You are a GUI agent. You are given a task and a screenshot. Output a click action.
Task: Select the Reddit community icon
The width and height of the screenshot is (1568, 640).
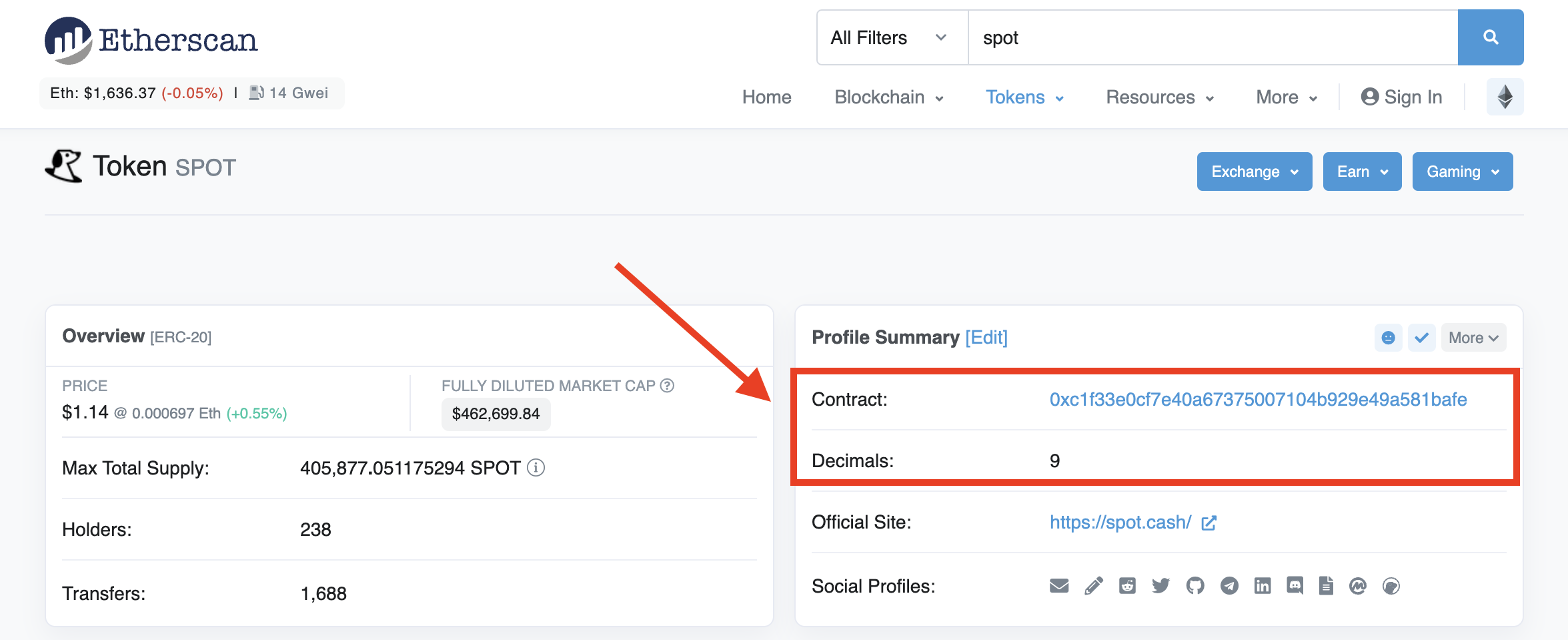(1127, 586)
